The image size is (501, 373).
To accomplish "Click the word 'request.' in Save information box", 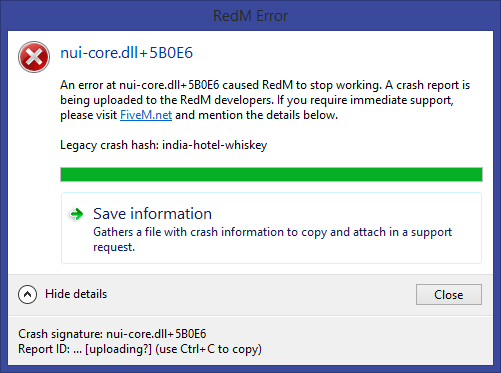I will point(114,247).
